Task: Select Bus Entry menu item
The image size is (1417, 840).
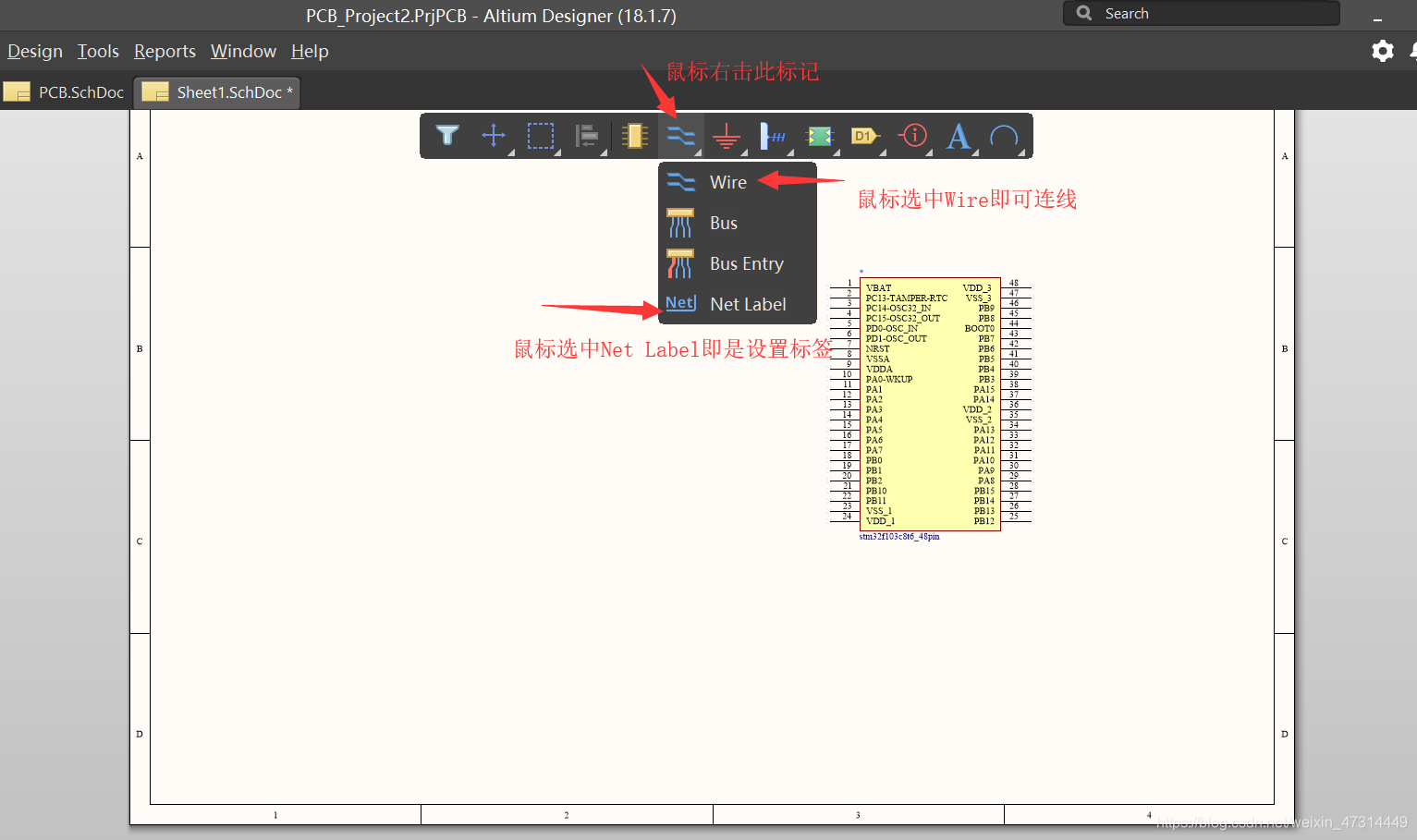Action: click(x=738, y=263)
